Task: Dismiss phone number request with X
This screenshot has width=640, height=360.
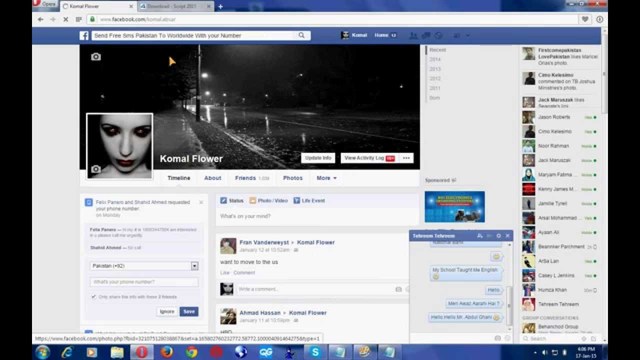Action: [x=201, y=202]
